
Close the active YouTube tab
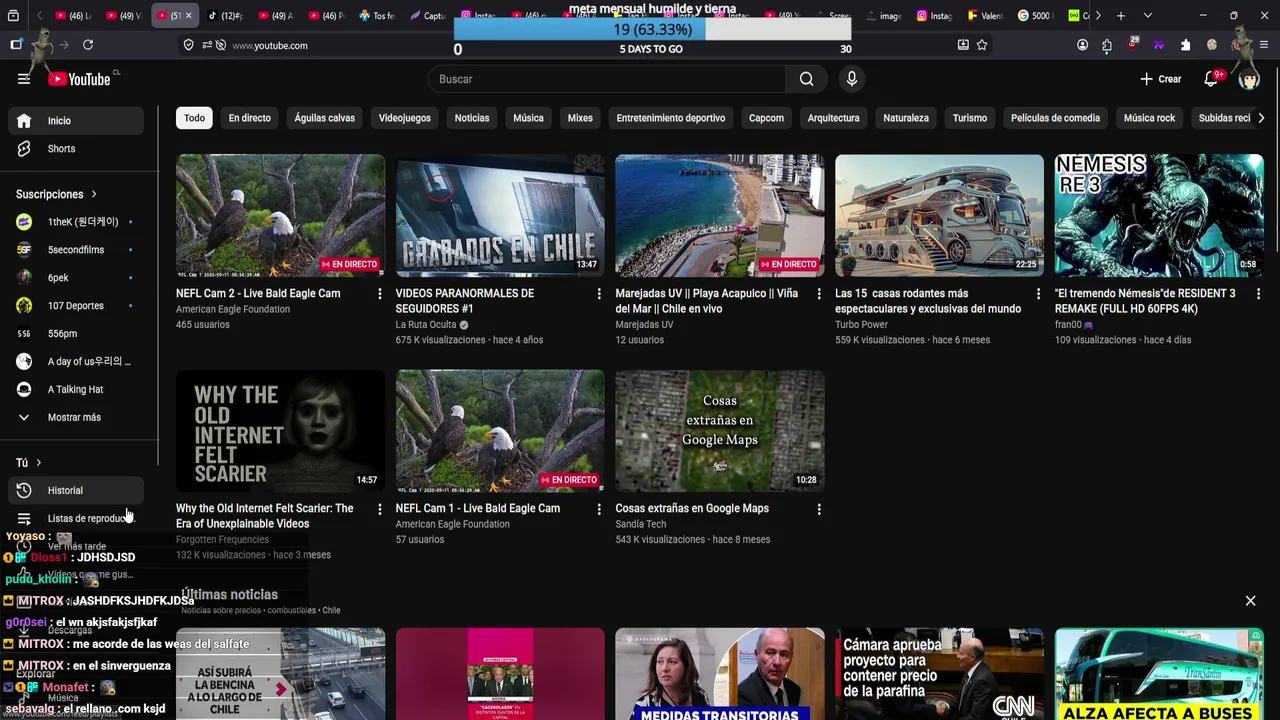click(x=188, y=16)
